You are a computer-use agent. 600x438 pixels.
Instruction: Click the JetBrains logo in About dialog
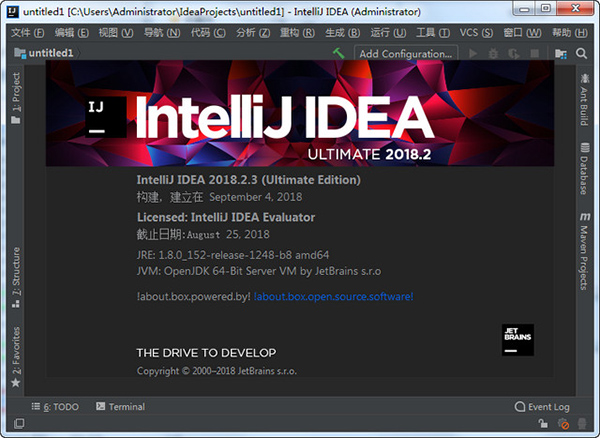coord(518,340)
